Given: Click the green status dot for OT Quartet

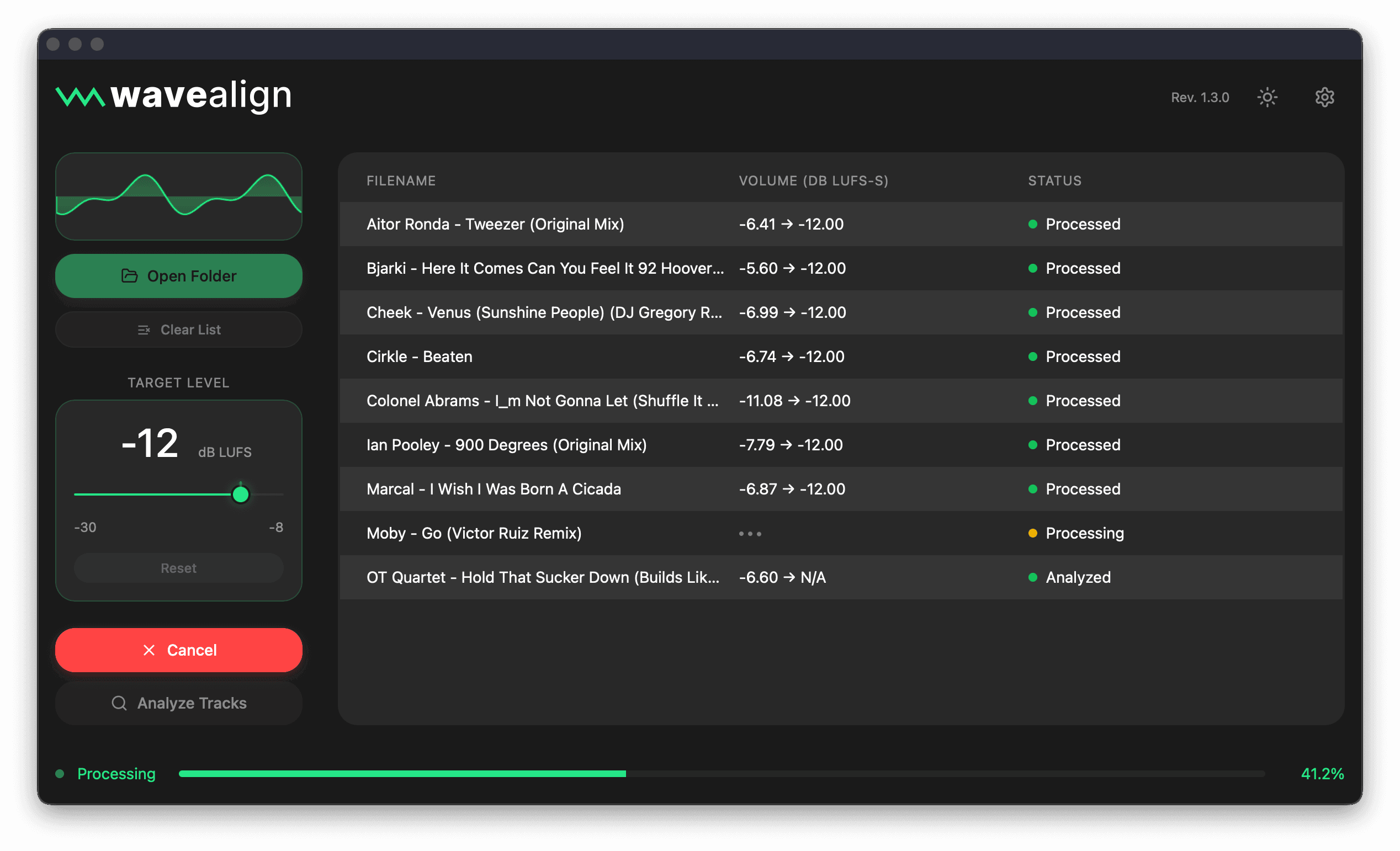Looking at the screenshot, I should [x=1032, y=577].
